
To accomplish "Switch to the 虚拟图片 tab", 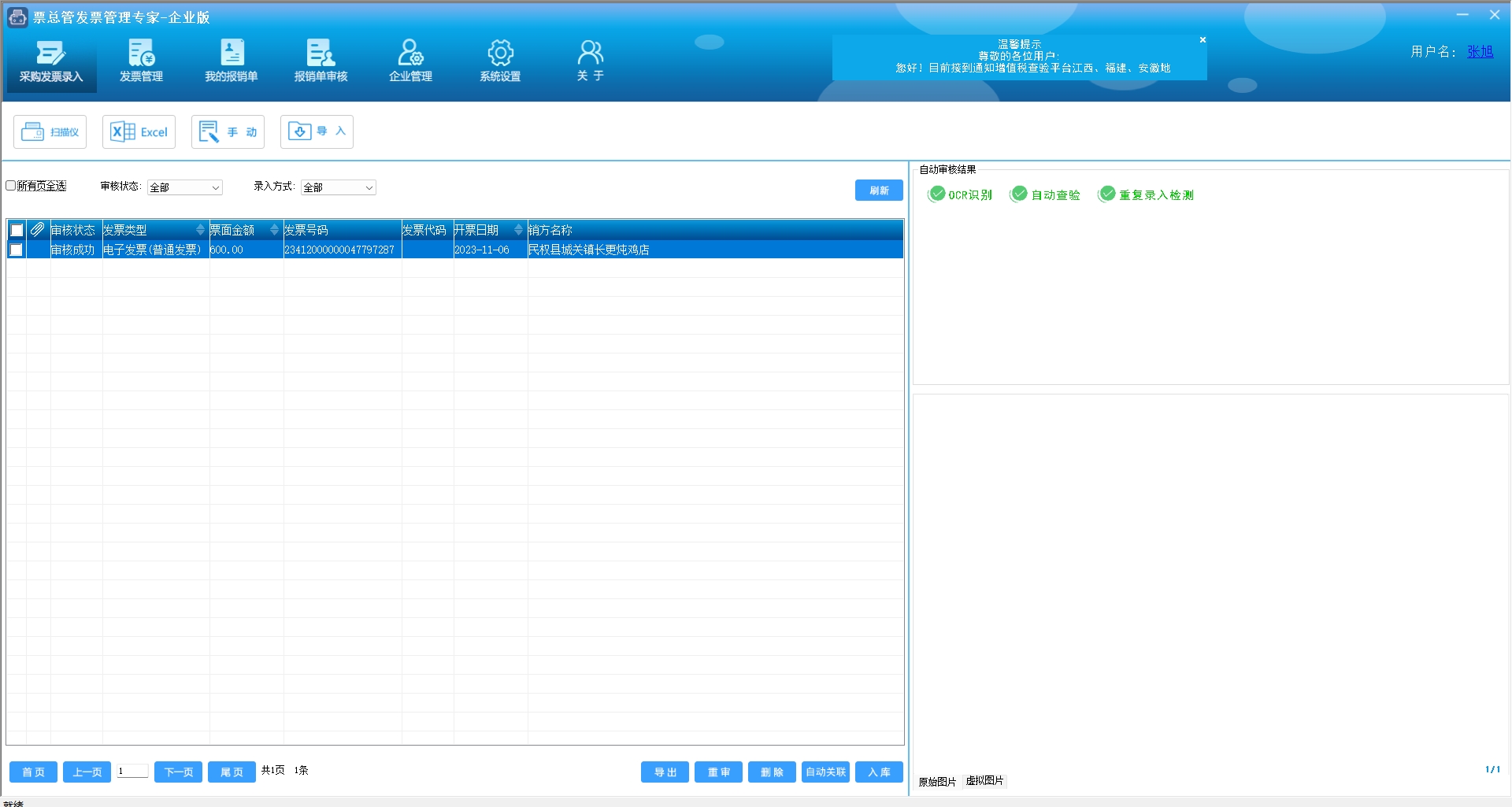I will [x=984, y=780].
